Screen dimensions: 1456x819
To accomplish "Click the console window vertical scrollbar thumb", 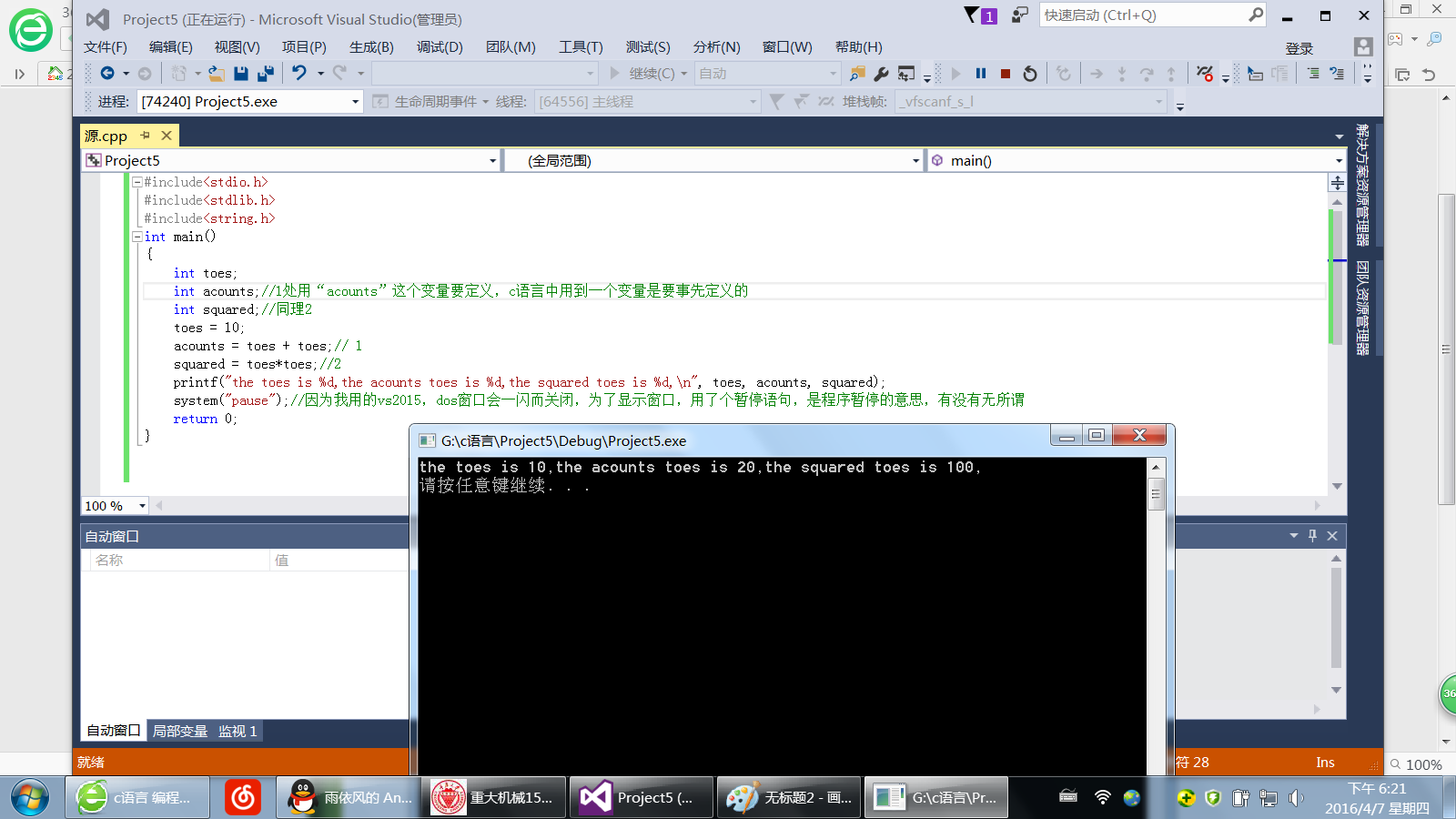I will click(1156, 495).
